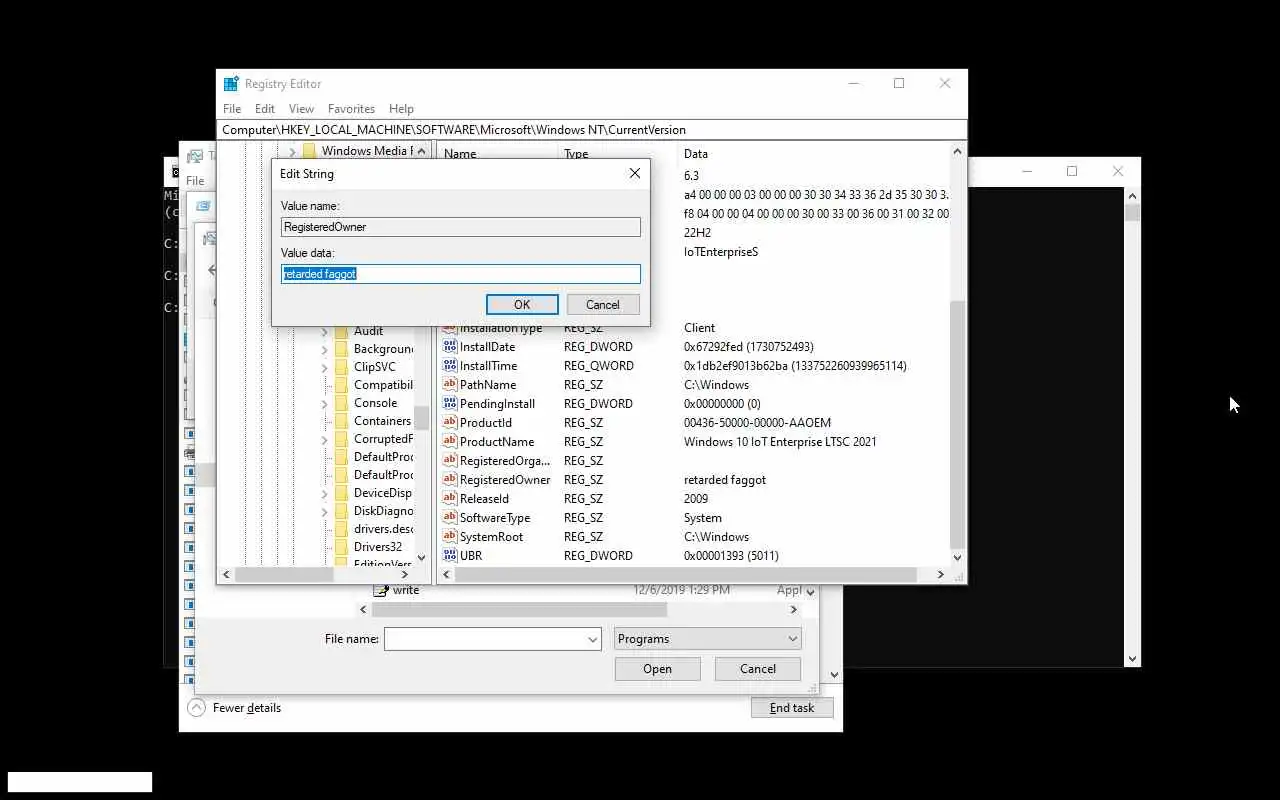1280x800 pixels.
Task: Click the RegisteredOrganization value icon
Action: 450,461
